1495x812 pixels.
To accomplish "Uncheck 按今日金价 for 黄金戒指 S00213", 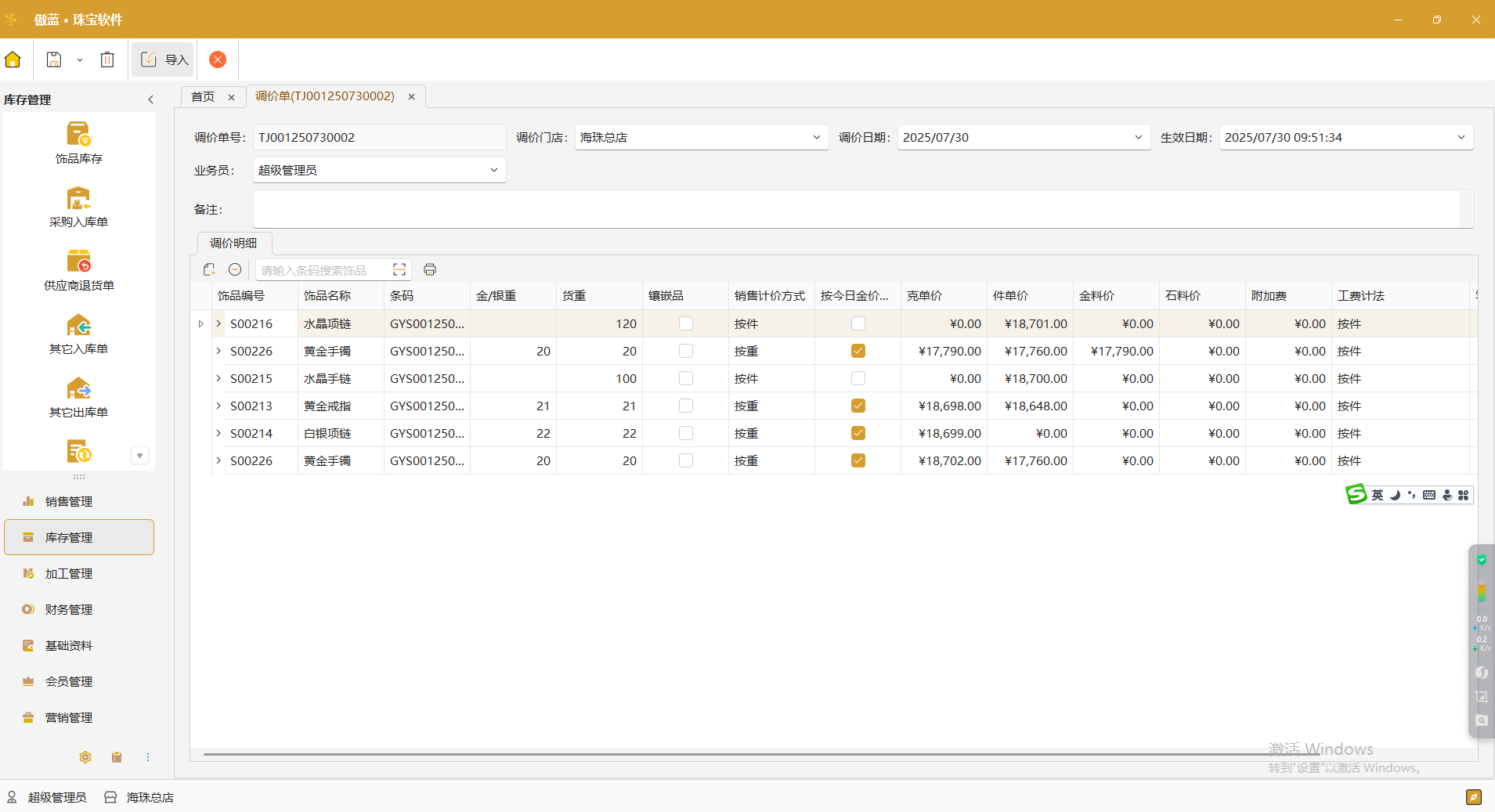I will click(x=858, y=406).
